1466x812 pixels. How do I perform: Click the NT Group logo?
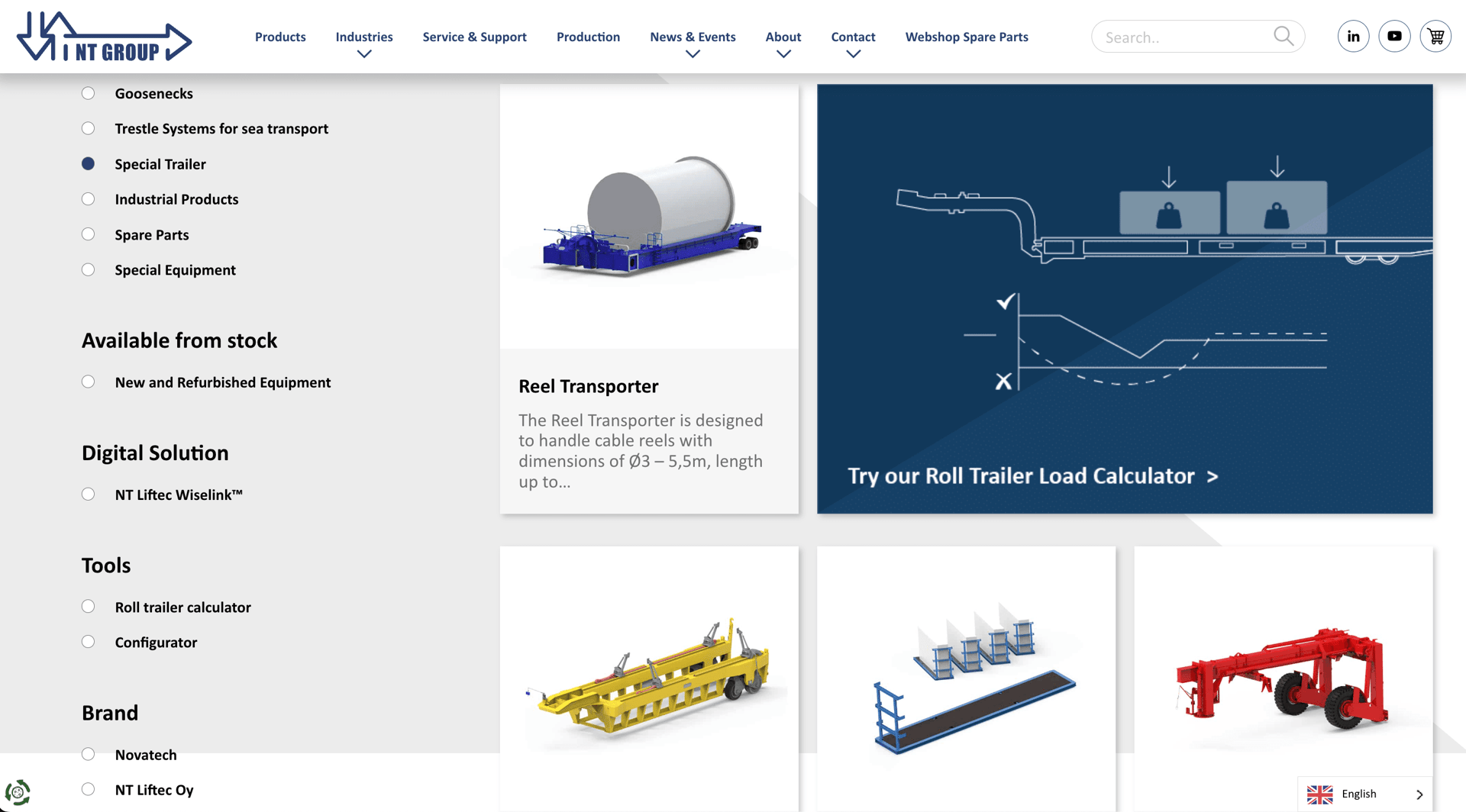pyautogui.click(x=104, y=37)
